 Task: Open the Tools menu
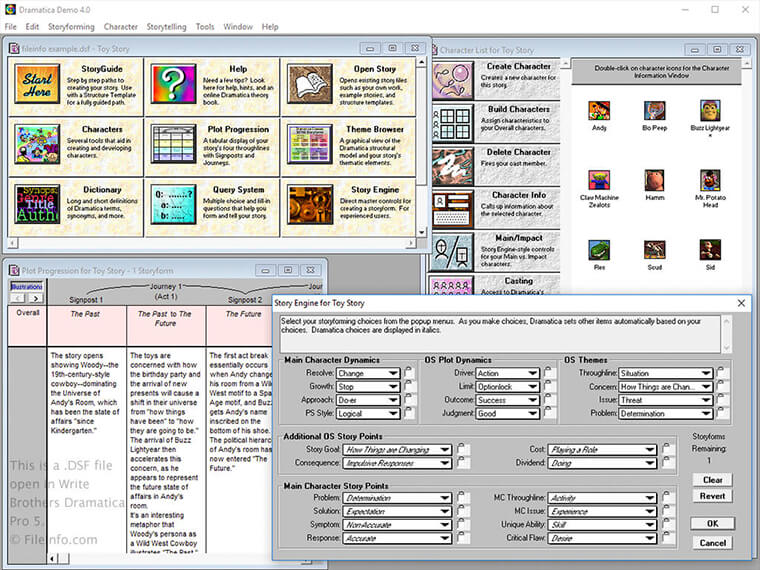205,26
